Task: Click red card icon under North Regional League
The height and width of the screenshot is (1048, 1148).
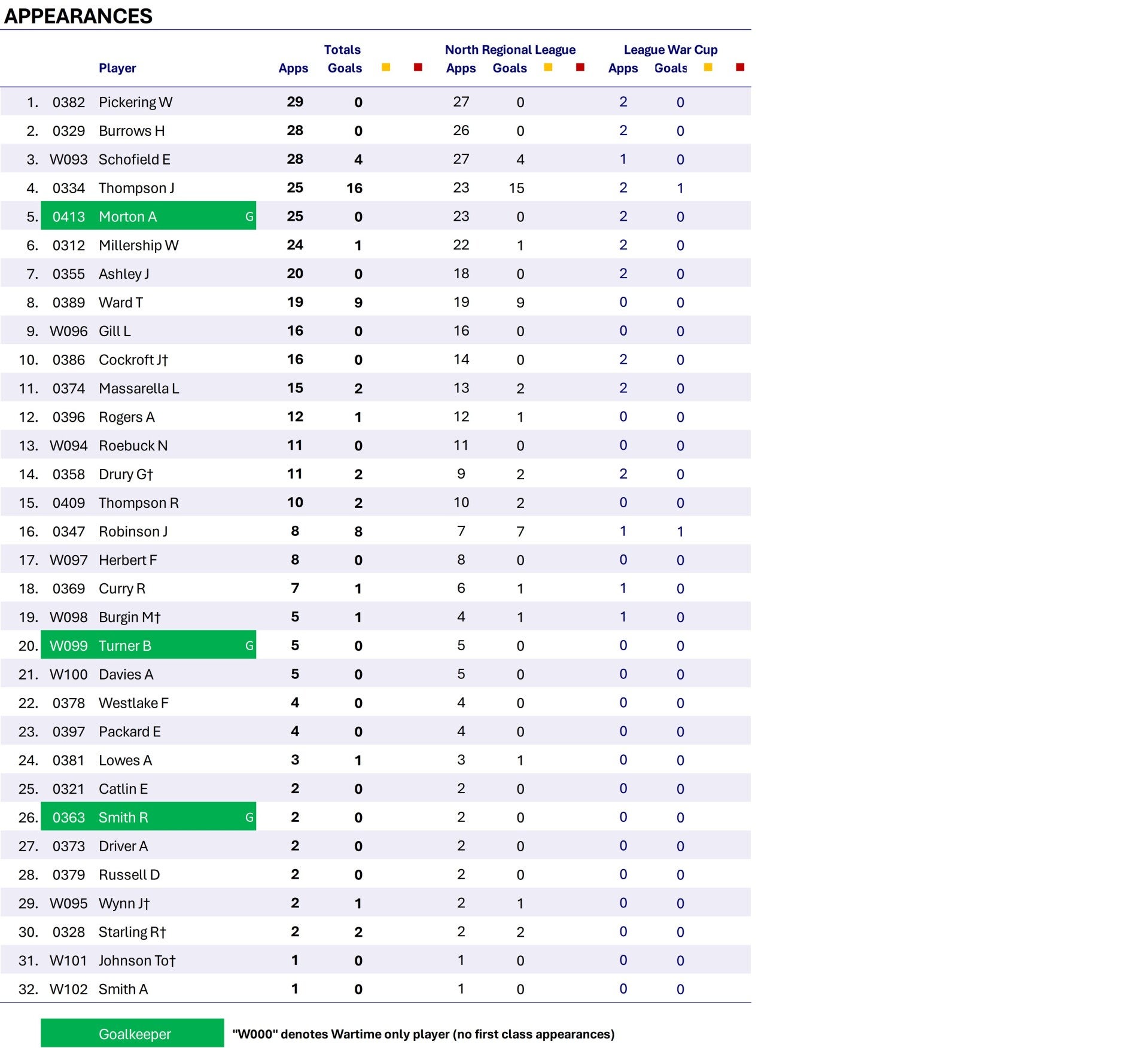Action: tap(580, 68)
